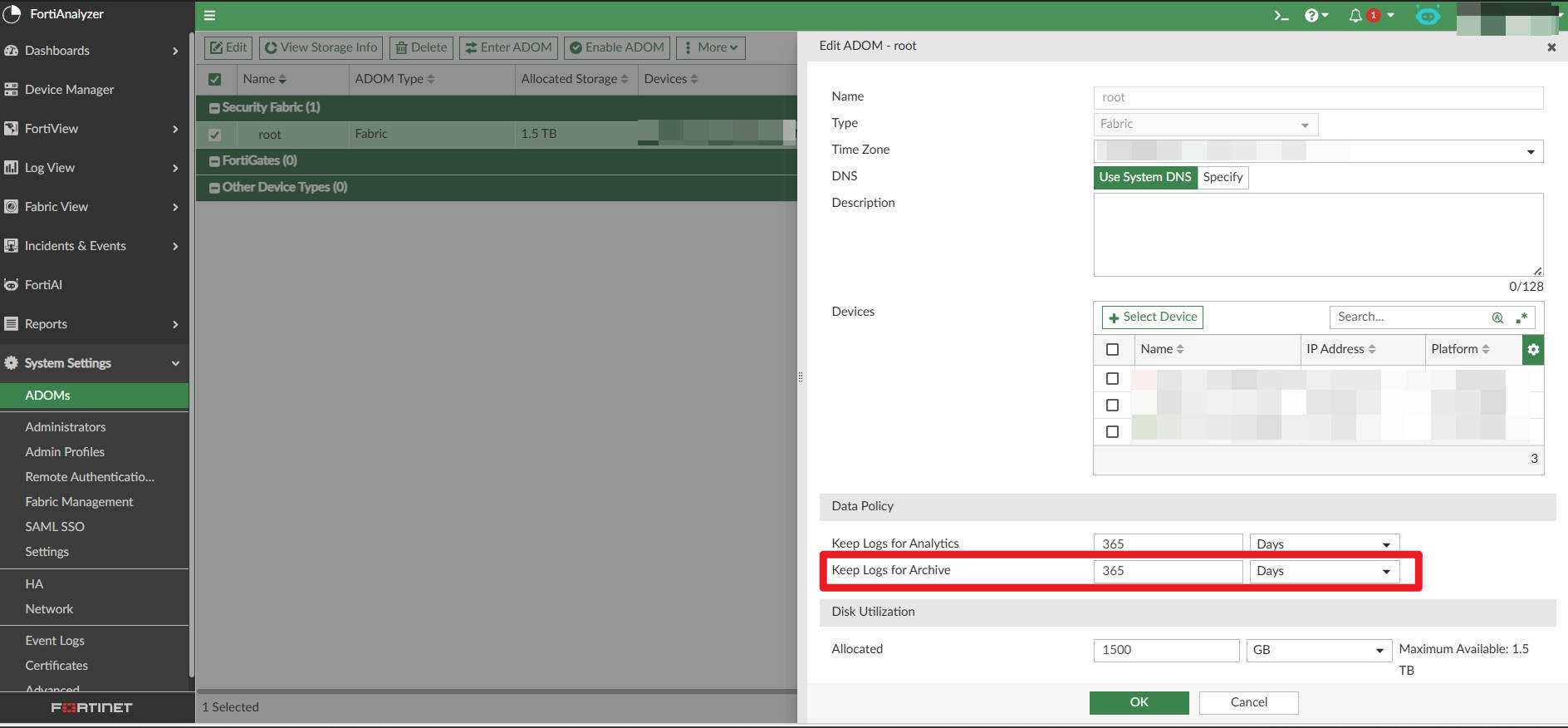1568x728 pixels.
Task: Click the Reports sidebar icon
Action: (11, 324)
